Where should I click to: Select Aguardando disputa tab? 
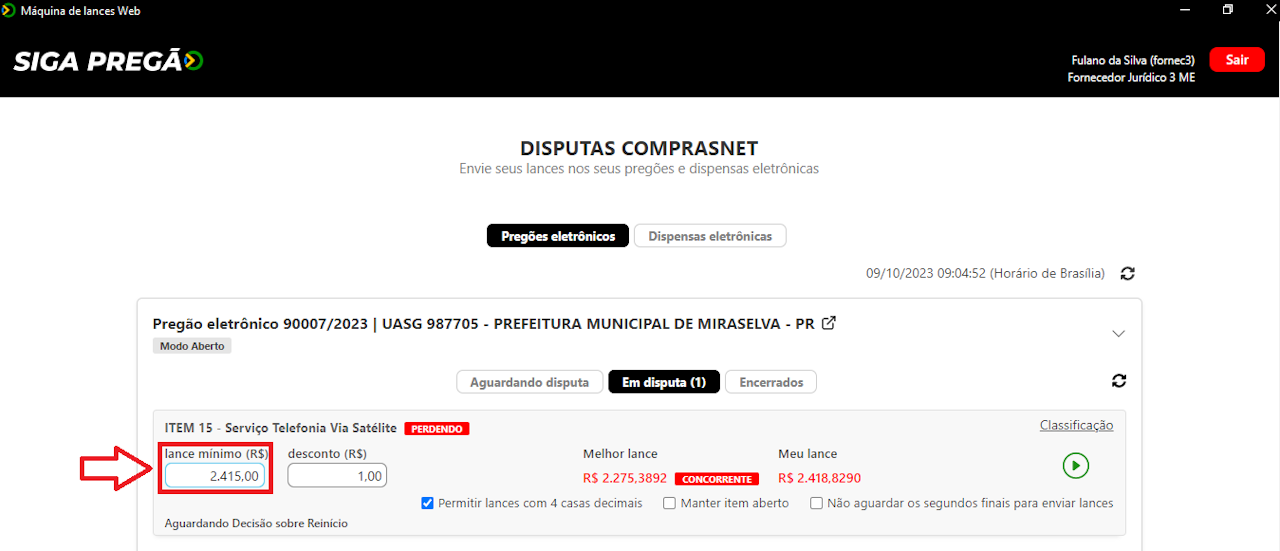click(530, 382)
